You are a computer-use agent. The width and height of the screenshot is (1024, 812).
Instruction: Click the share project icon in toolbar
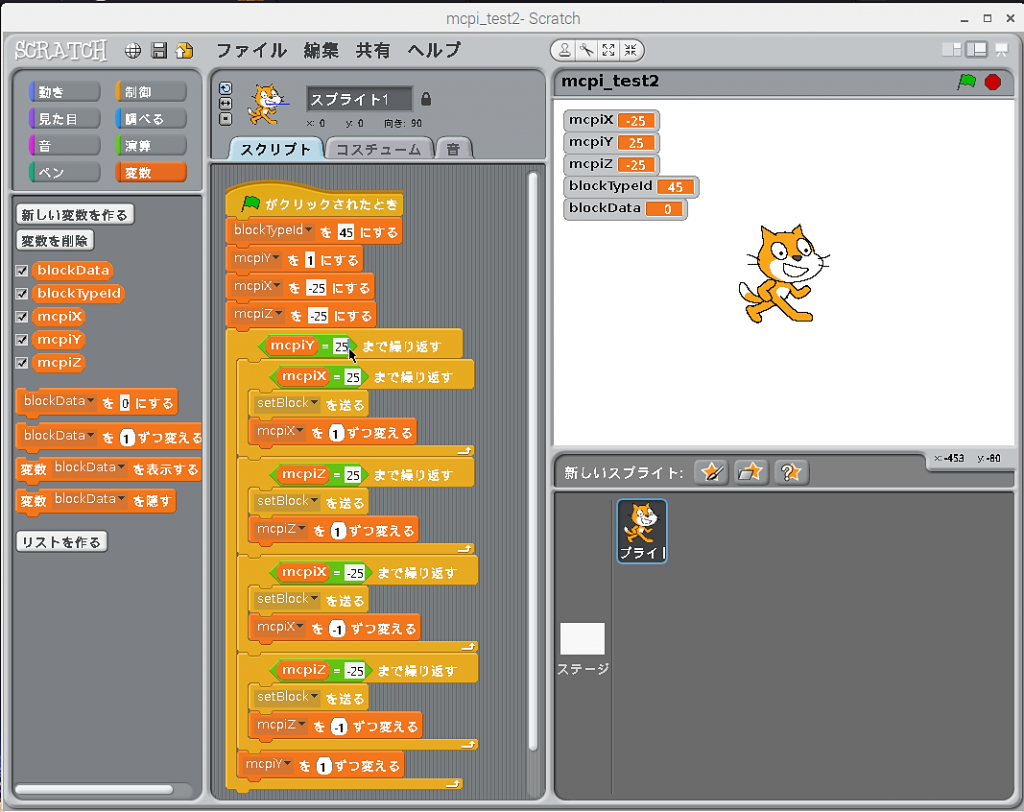[185, 50]
